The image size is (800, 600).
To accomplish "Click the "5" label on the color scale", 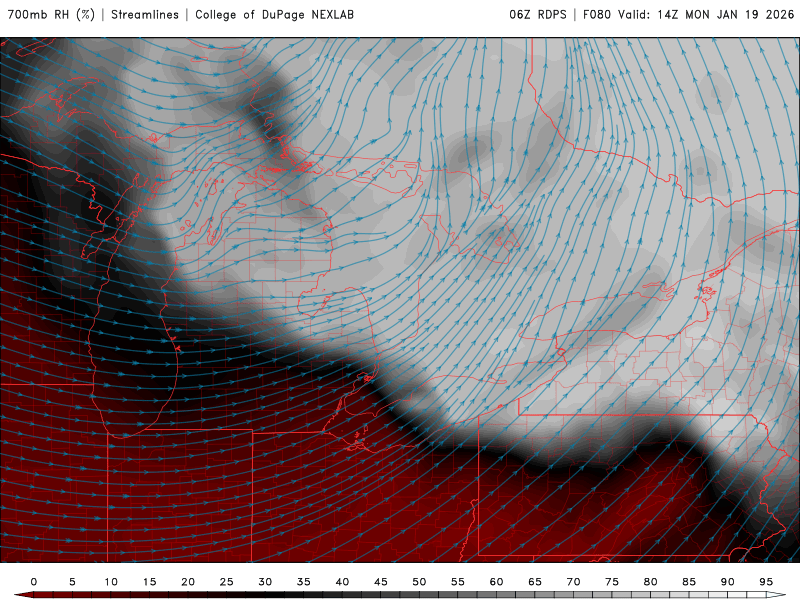I will 72,582.
